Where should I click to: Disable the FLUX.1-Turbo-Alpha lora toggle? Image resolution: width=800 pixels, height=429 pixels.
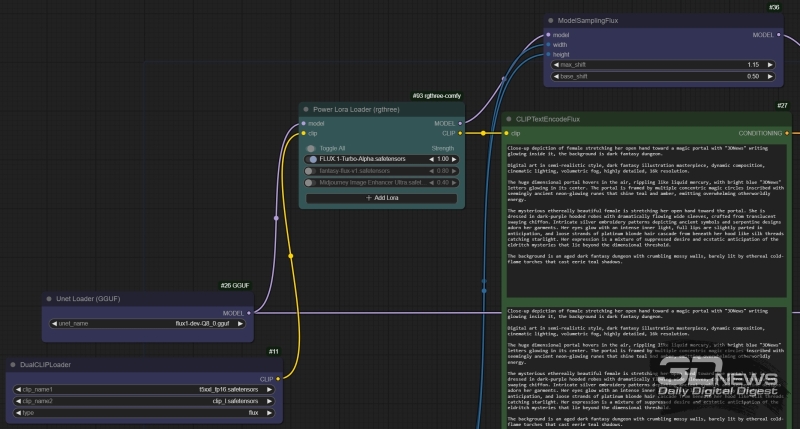pos(312,158)
